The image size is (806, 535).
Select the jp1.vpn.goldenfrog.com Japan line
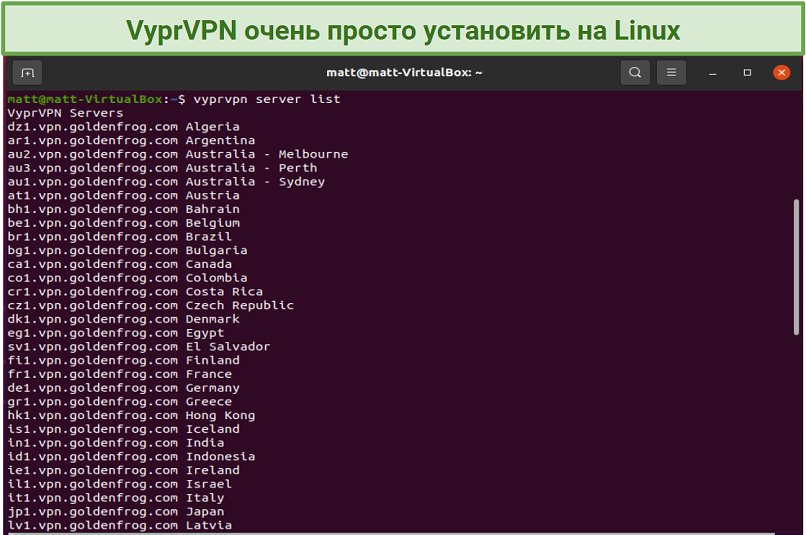point(116,512)
